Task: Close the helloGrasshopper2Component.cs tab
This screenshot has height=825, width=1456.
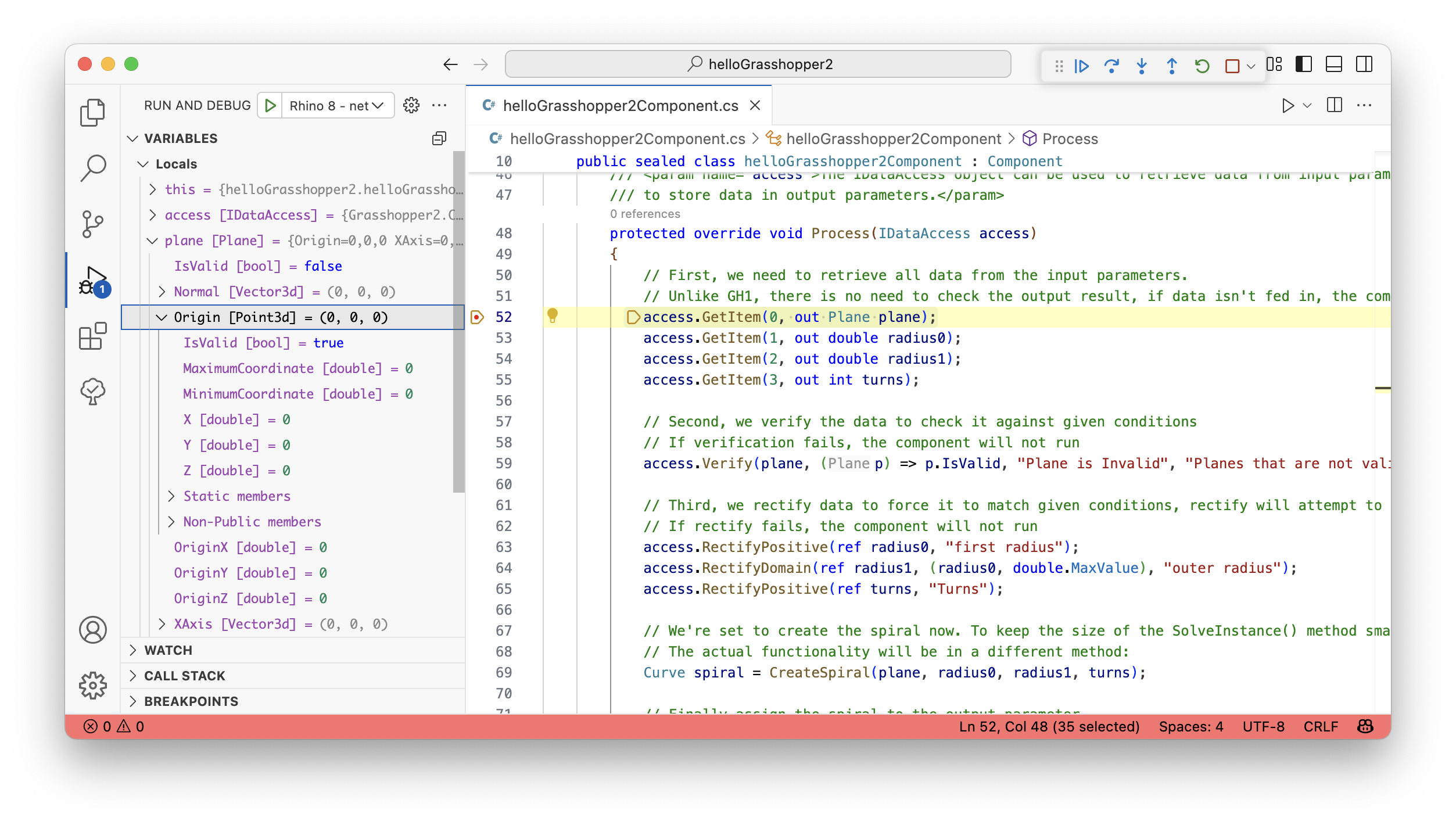Action: tap(755, 105)
